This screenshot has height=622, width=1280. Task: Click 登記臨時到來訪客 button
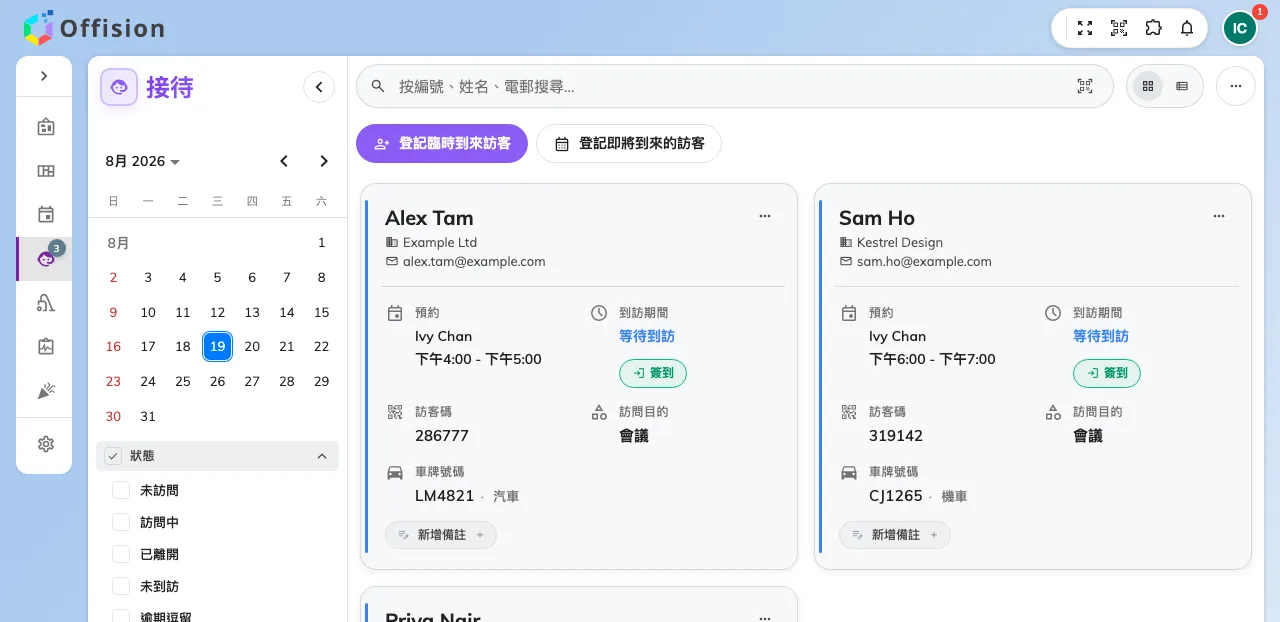442,143
